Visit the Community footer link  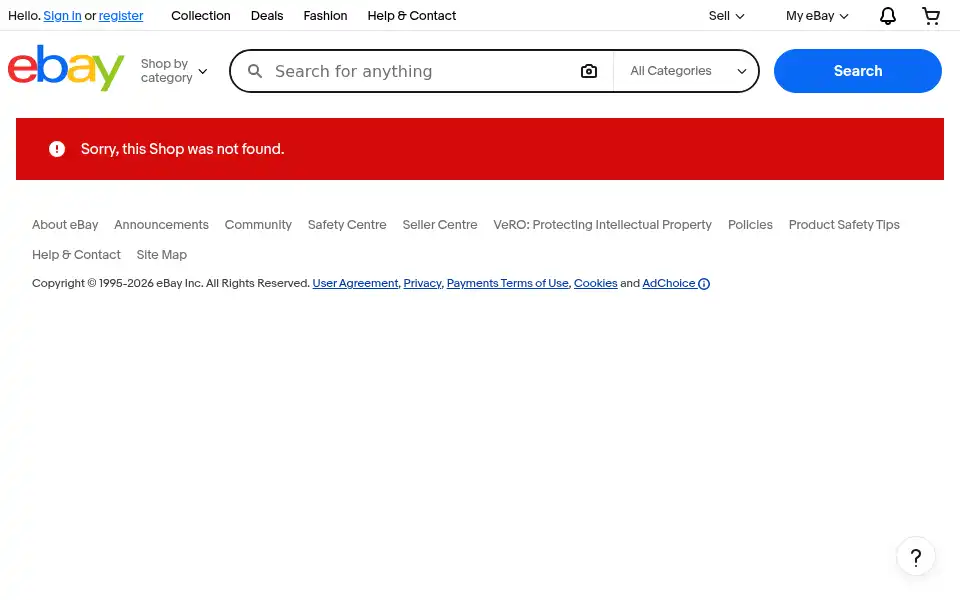258,225
